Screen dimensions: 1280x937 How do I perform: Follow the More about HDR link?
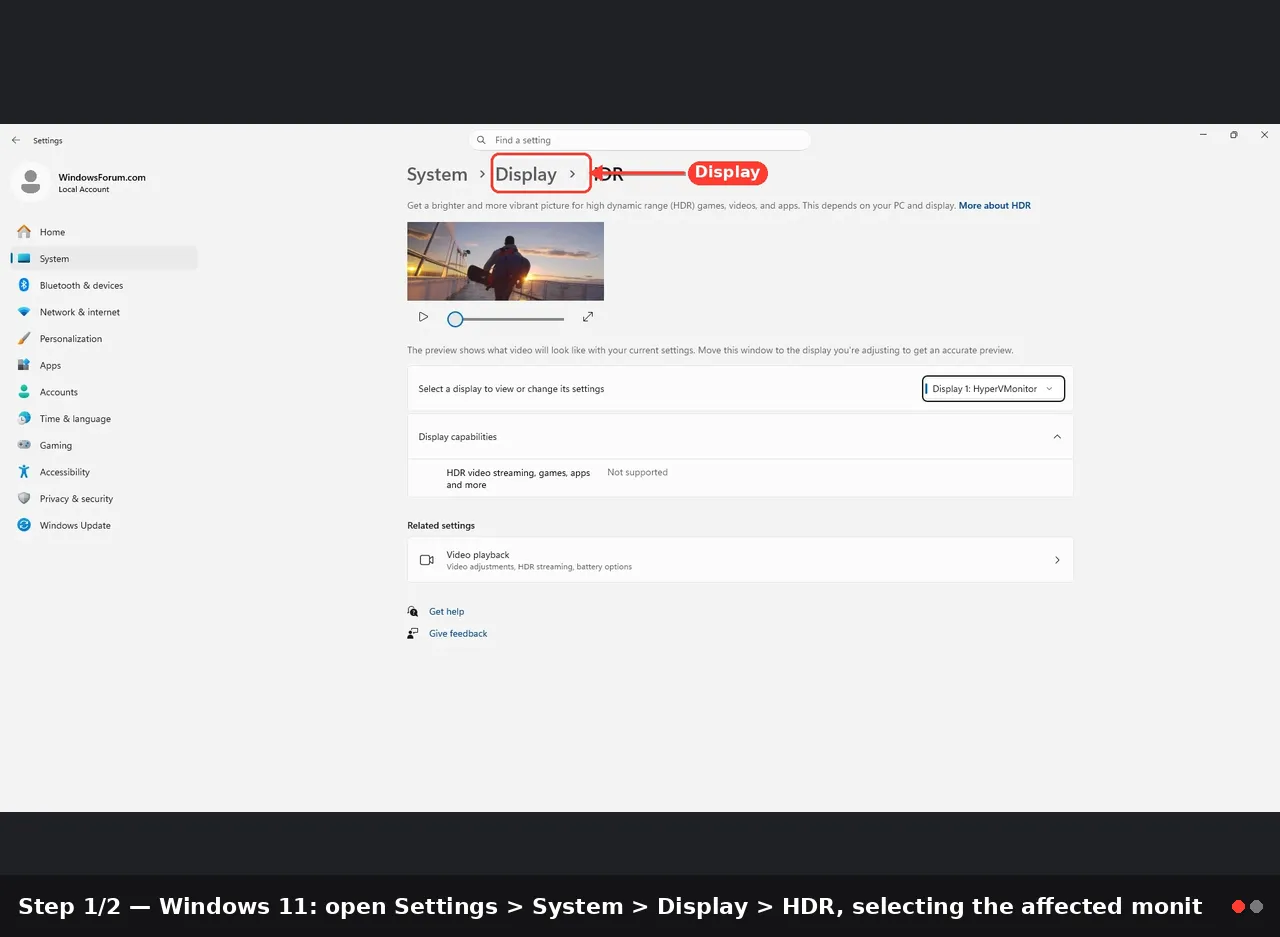click(995, 206)
